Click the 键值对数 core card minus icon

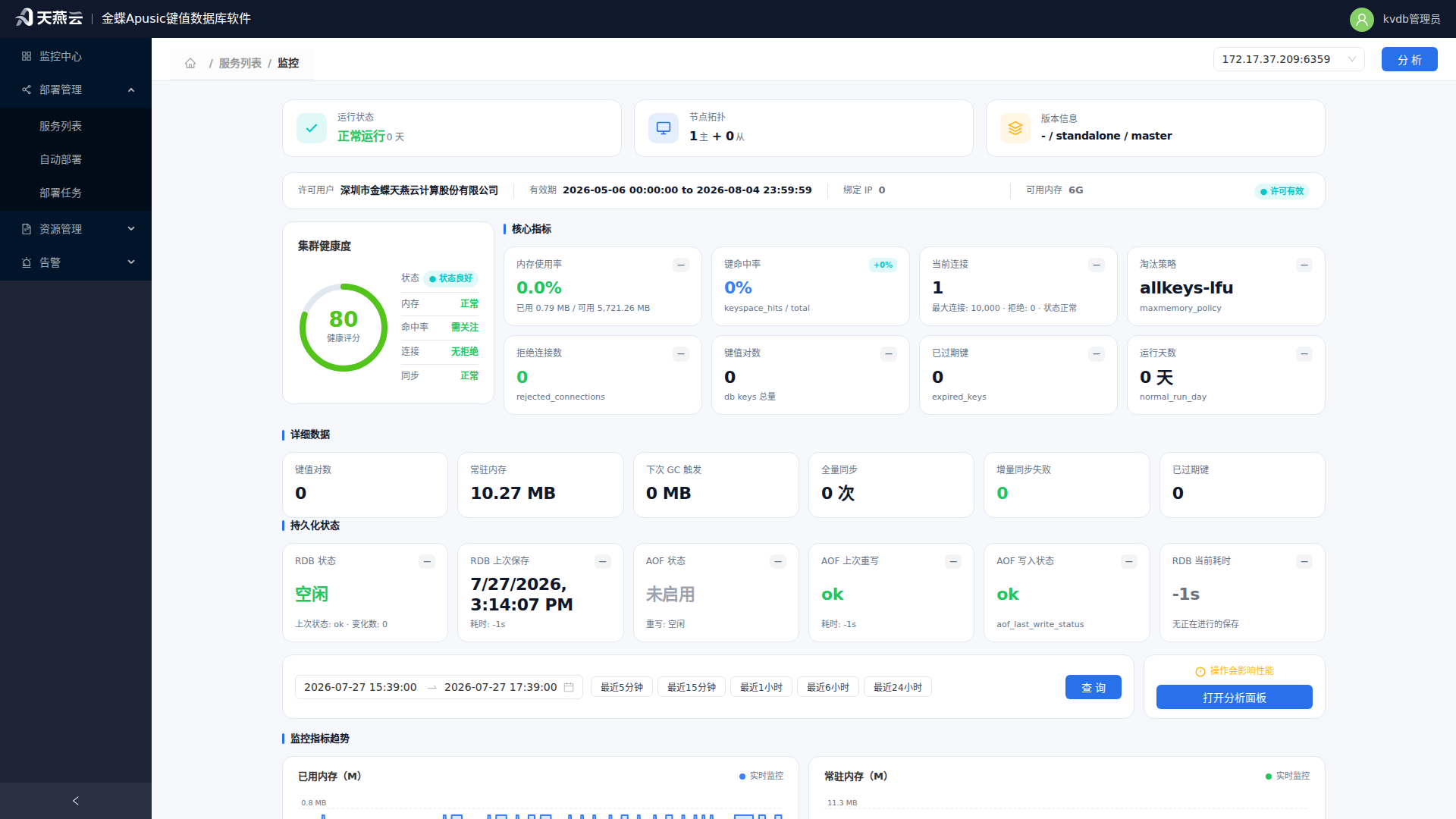click(889, 353)
